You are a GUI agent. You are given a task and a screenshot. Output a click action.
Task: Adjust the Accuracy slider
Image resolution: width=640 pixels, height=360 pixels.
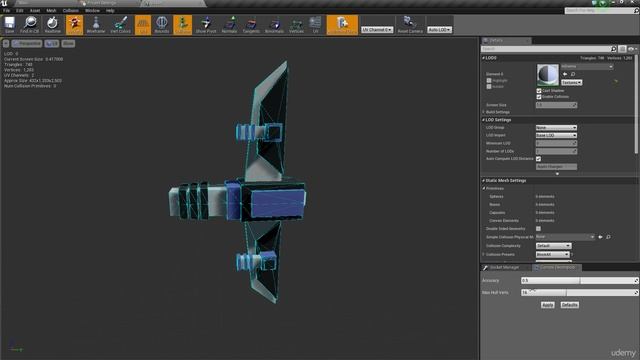[x=580, y=280]
